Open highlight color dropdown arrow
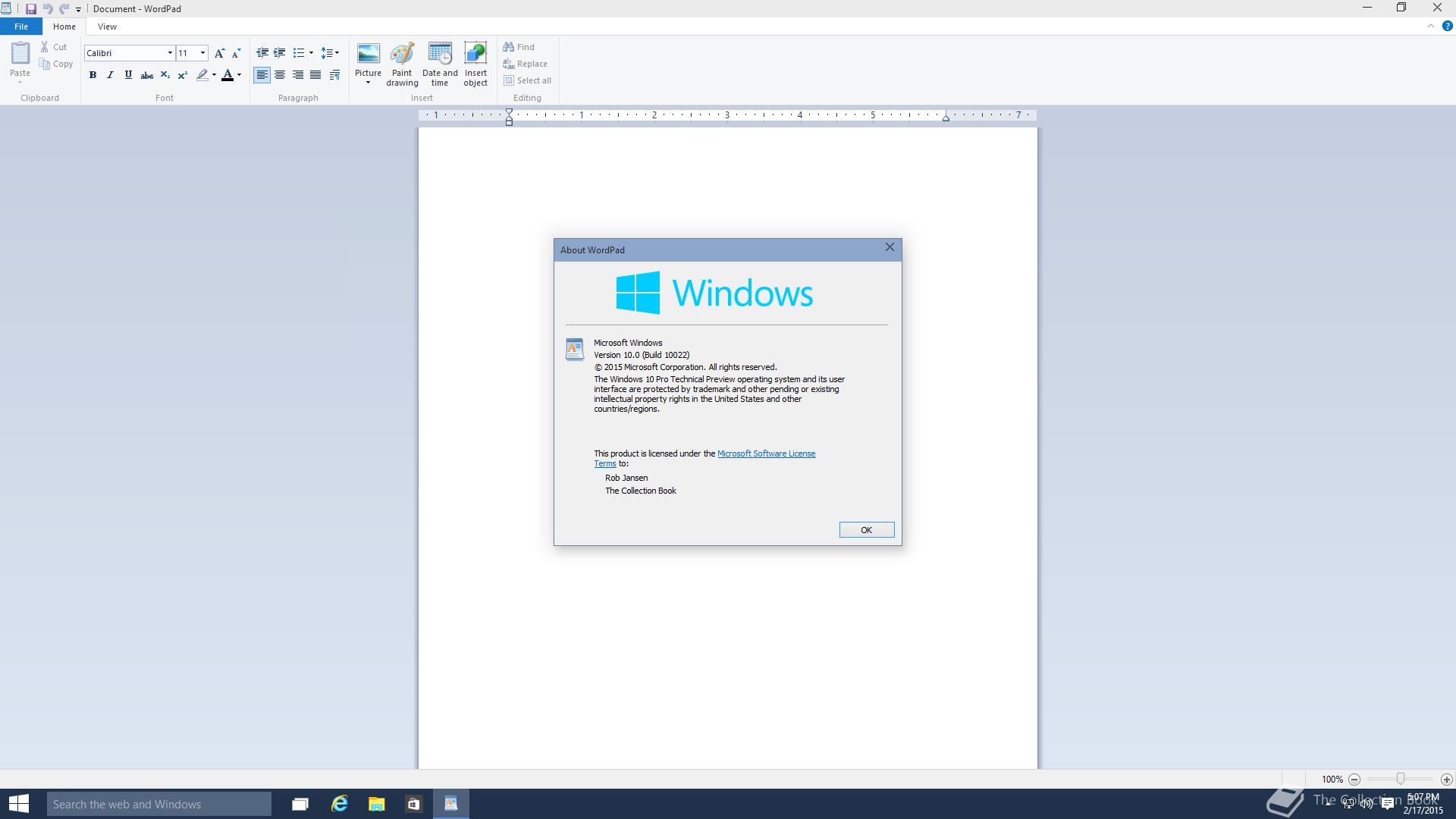 pyautogui.click(x=214, y=75)
